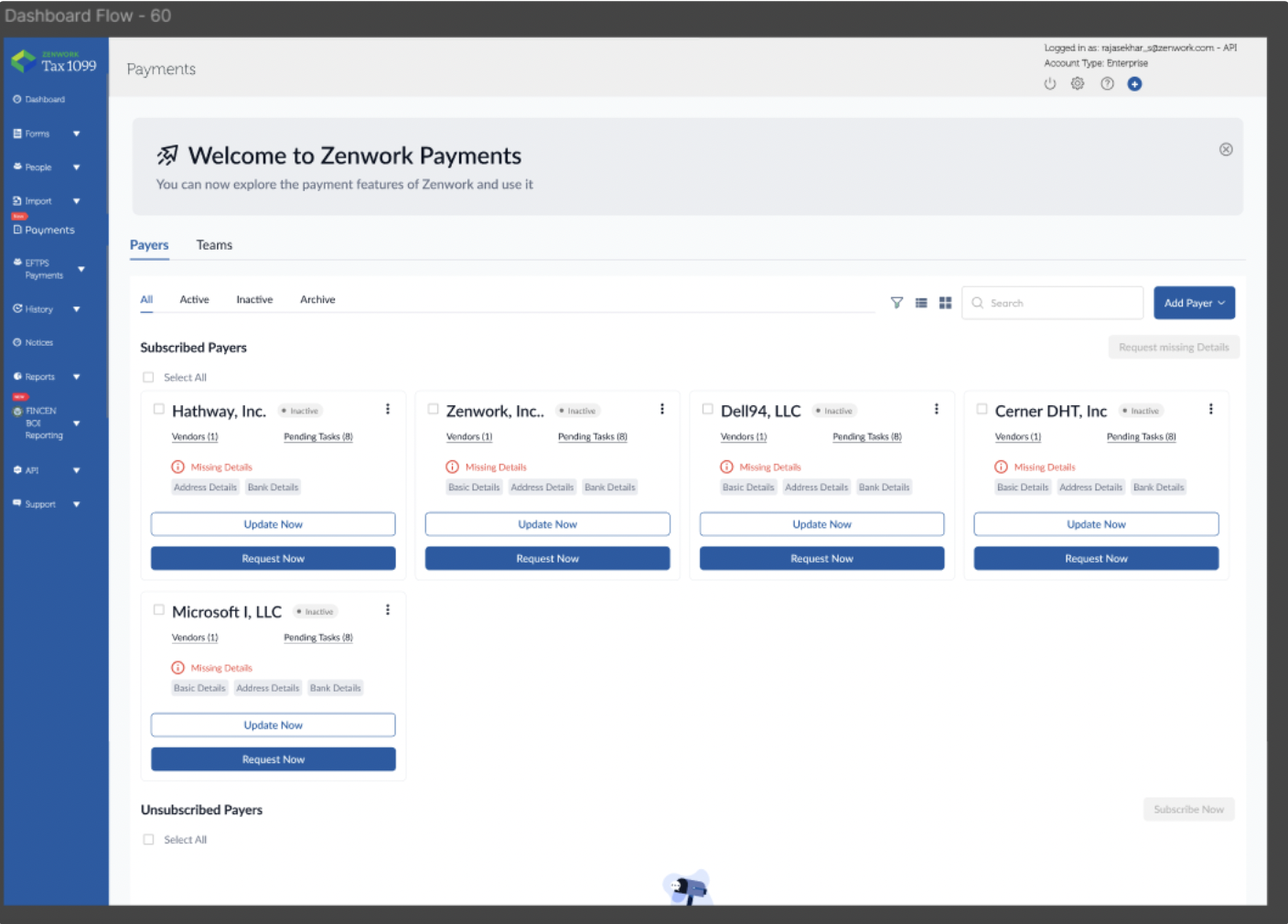Open the settings gear in the top bar
The width and height of the screenshot is (1288, 924).
click(x=1078, y=83)
